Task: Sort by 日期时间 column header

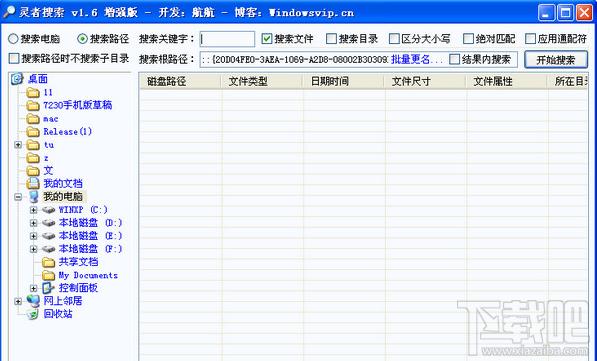Action: pos(343,81)
